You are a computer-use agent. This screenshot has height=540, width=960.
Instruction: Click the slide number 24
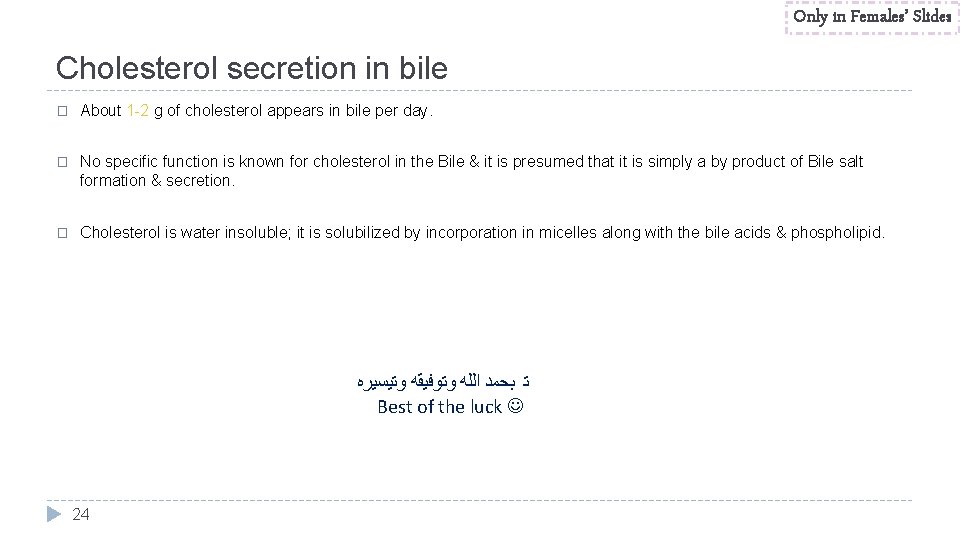click(81, 514)
